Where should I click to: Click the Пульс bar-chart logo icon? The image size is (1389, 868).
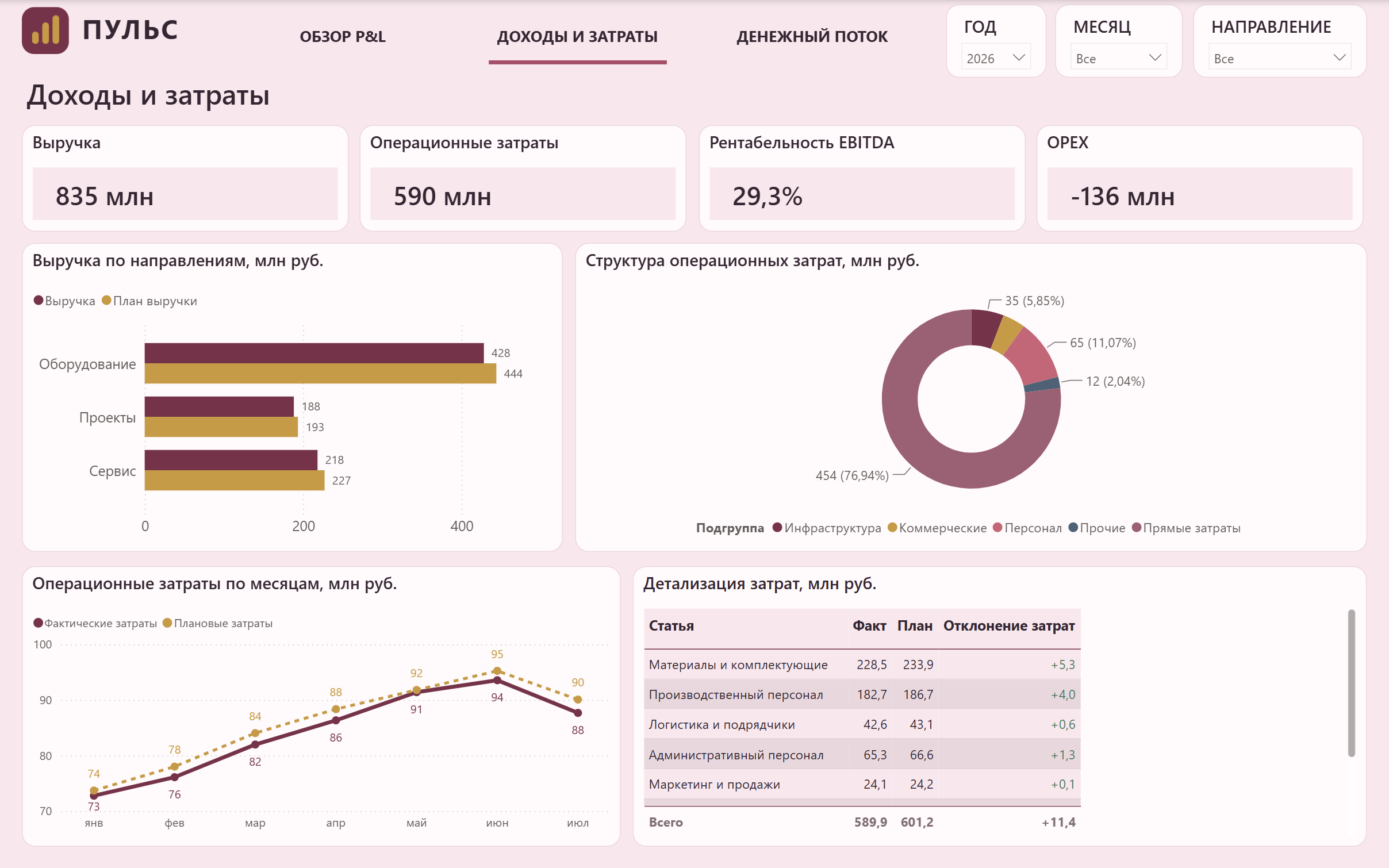click(45, 30)
